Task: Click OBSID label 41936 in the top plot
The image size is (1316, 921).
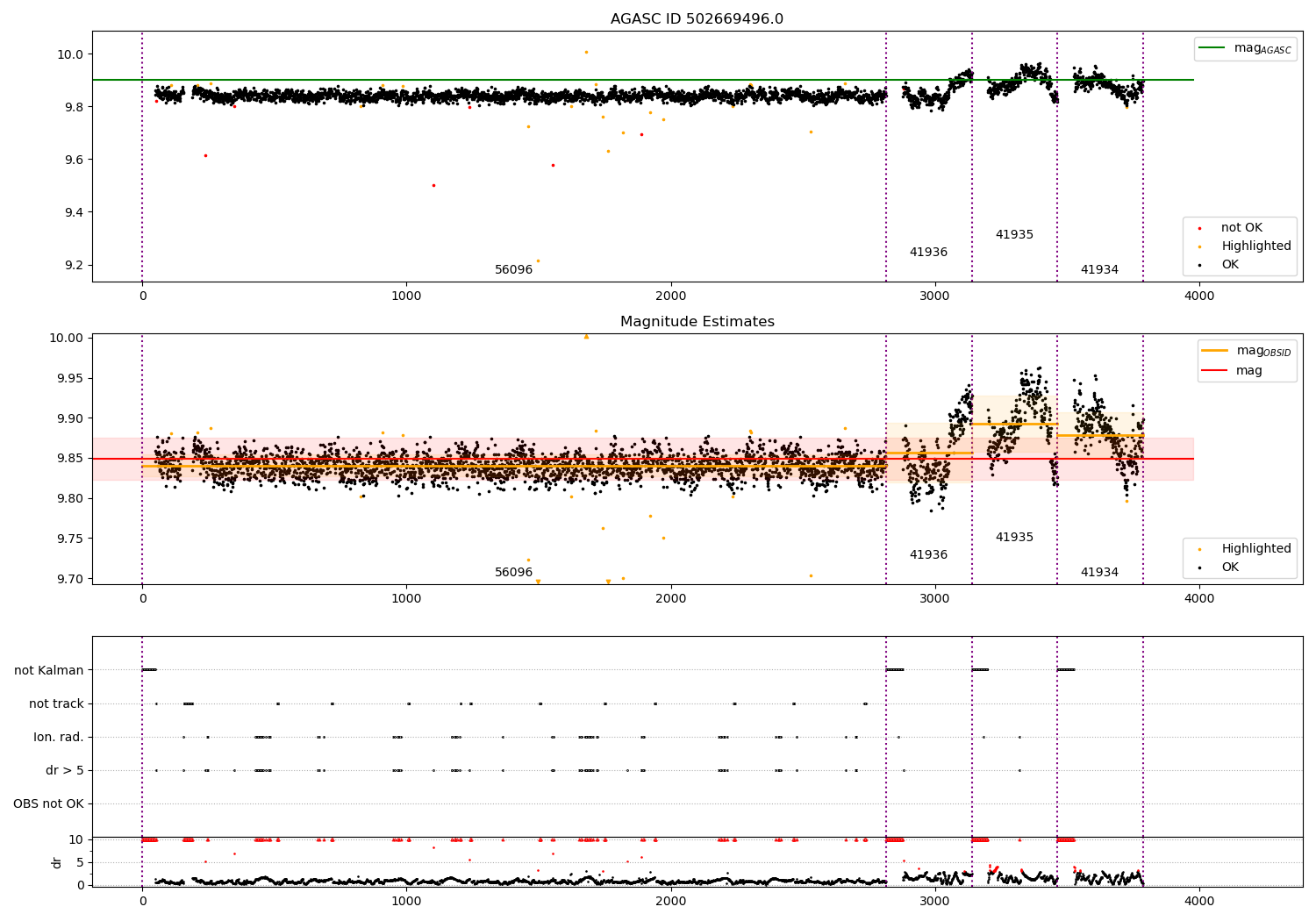Action: click(x=928, y=253)
